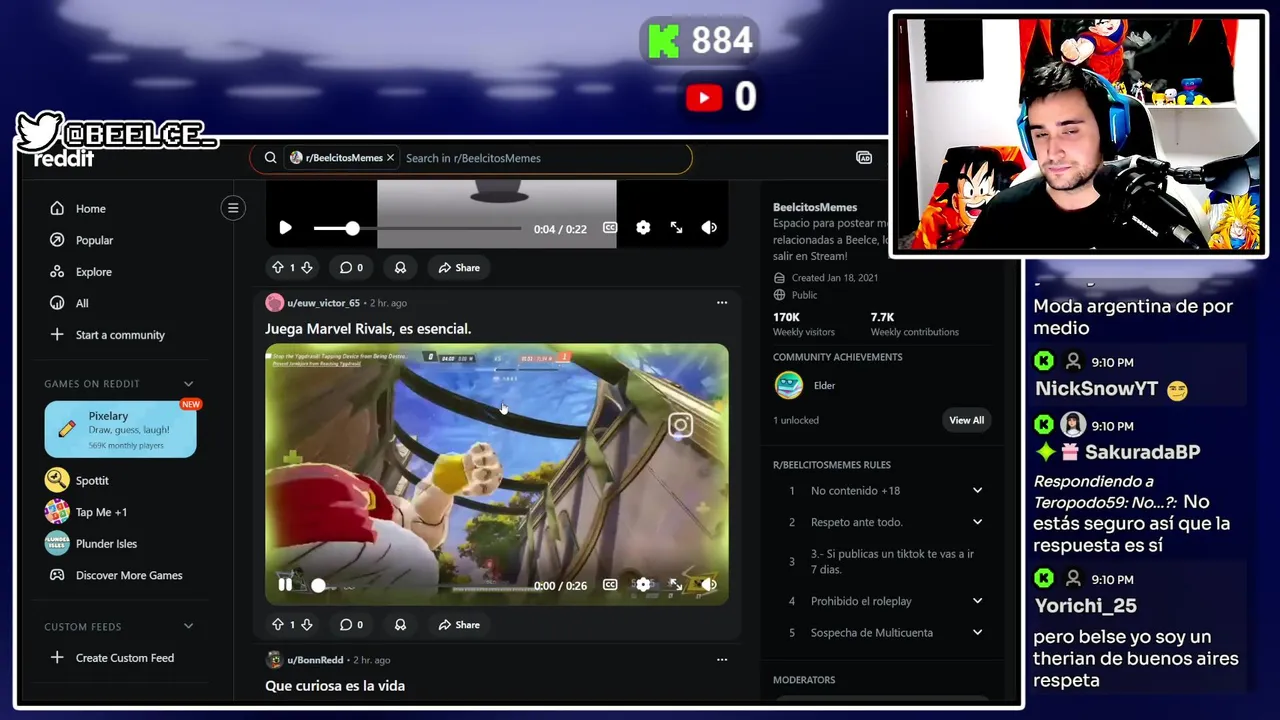Collapse the Custom Feeds section
Image resolution: width=1280 pixels, height=720 pixels.
click(188, 627)
